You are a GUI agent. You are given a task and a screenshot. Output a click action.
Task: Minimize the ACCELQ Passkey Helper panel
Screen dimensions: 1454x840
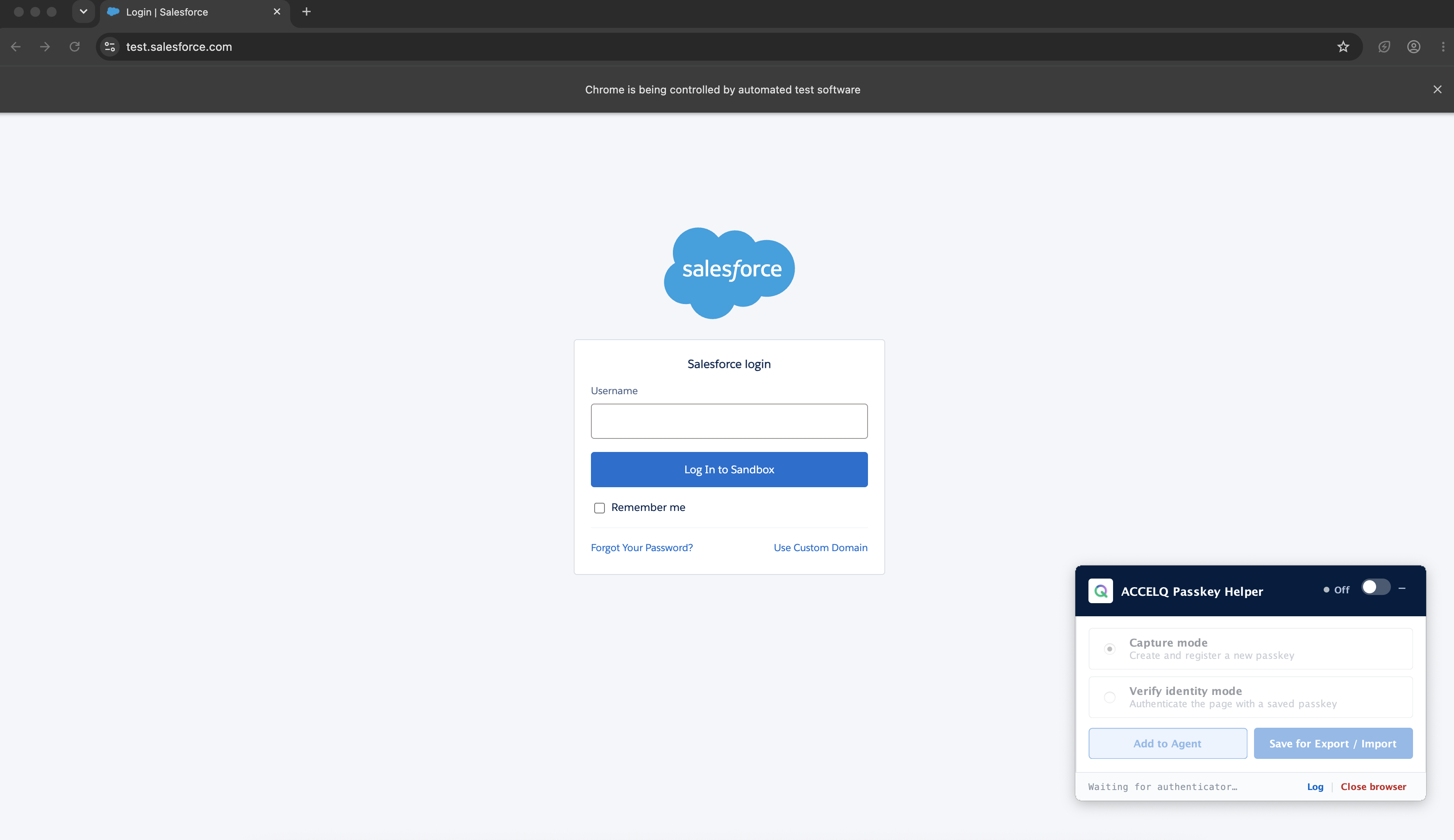(x=1402, y=588)
